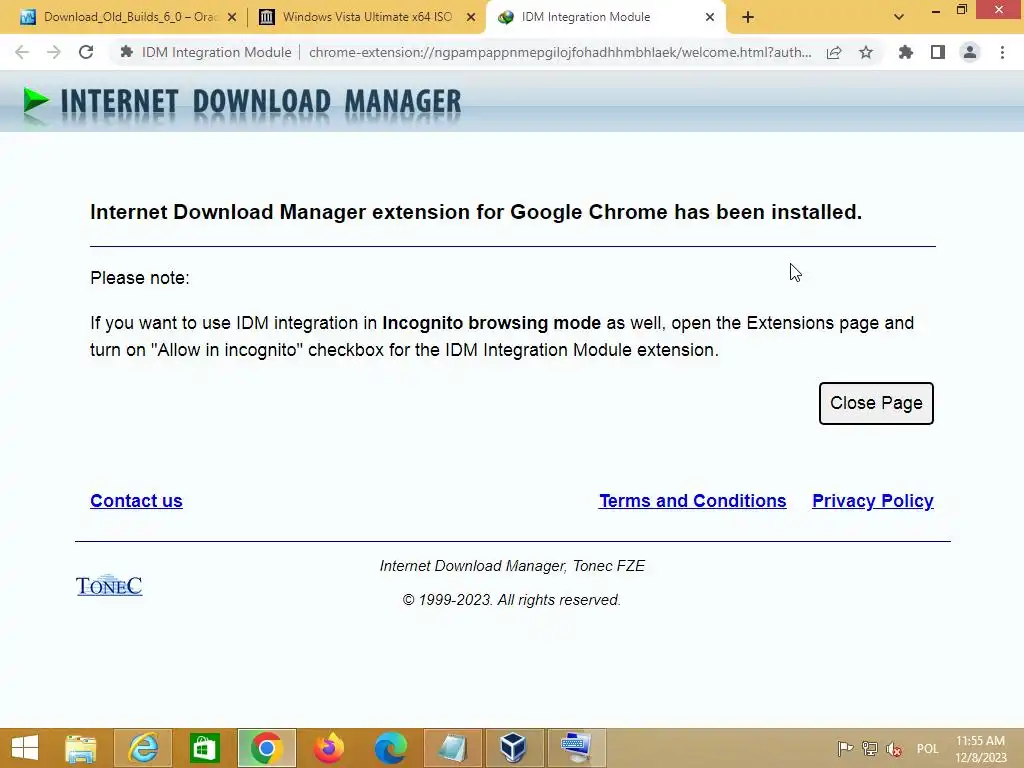The image size is (1024, 768).
Task: Toggle the Chrome side panel
Action: [x=938, y=52]
